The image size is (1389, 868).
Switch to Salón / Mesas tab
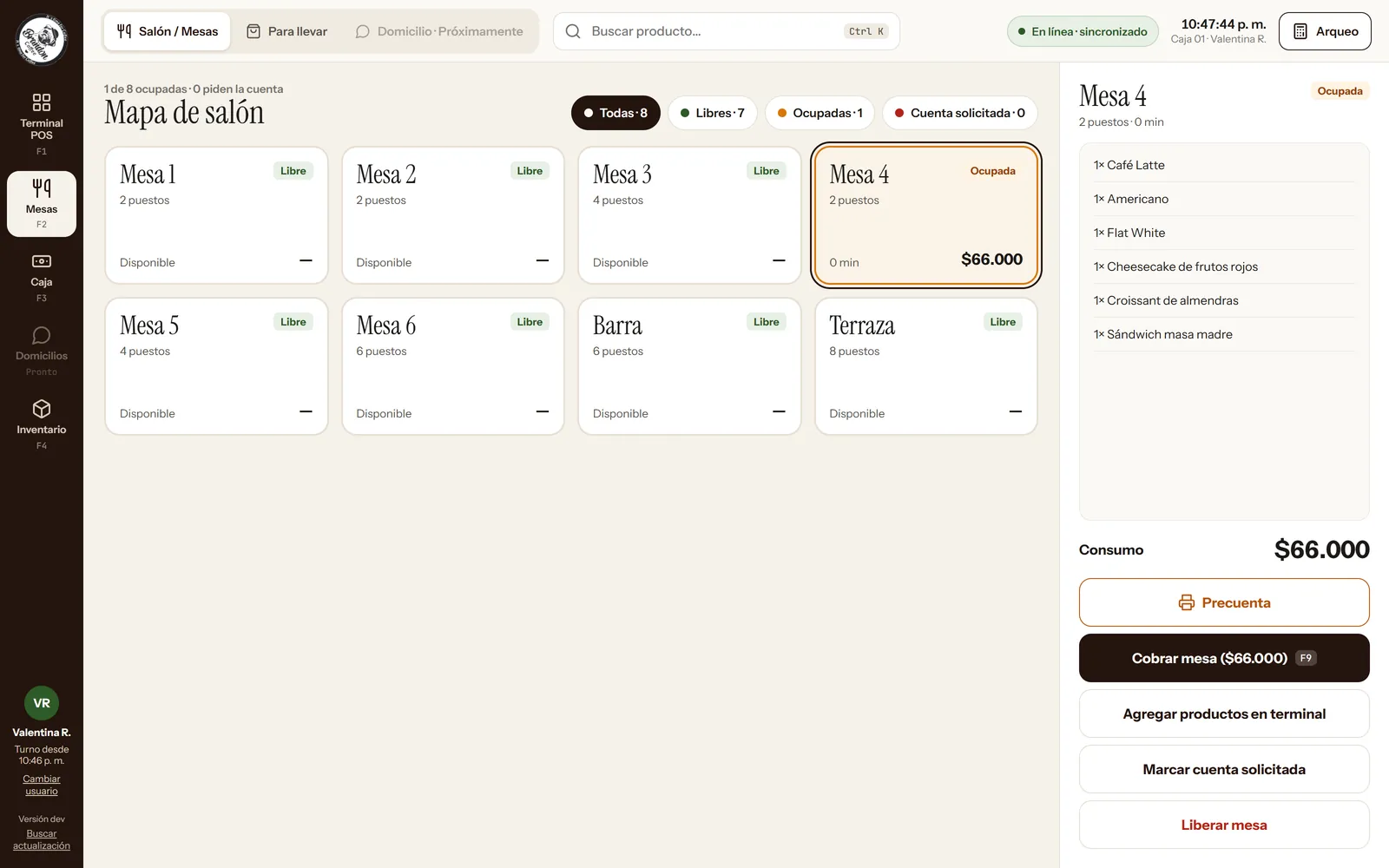pyautogui.click(x=168, y=31)
